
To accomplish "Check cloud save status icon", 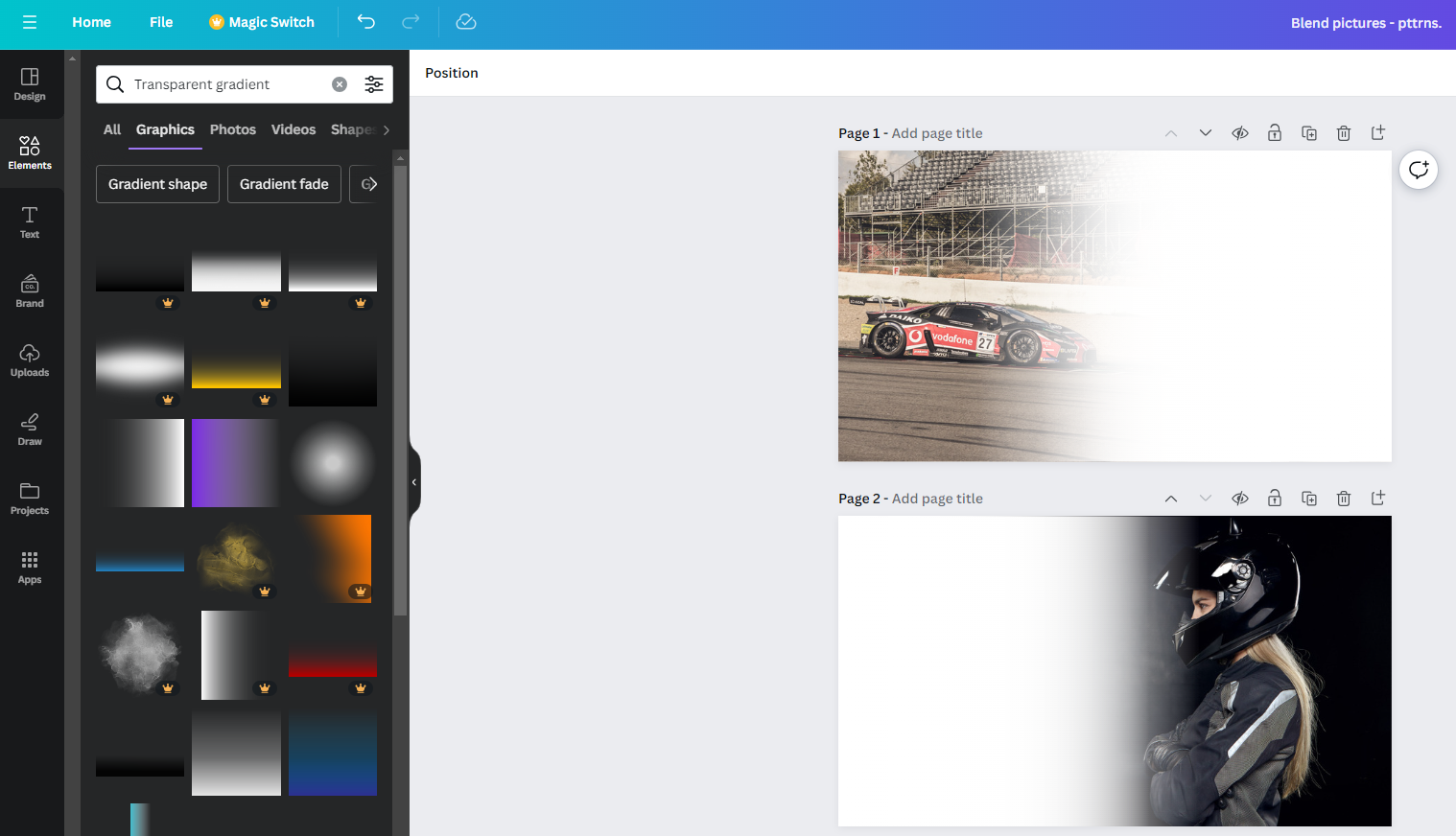I will 466,22.
